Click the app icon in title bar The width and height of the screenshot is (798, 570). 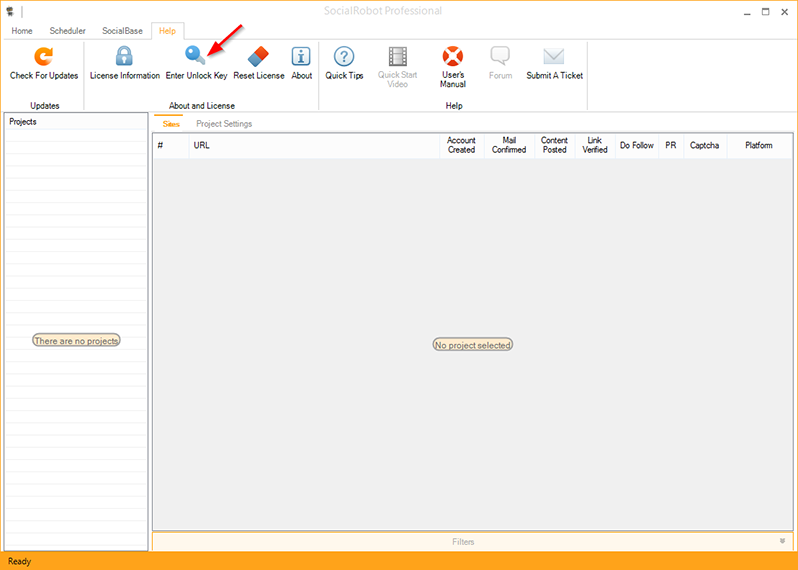coord(10,11)
